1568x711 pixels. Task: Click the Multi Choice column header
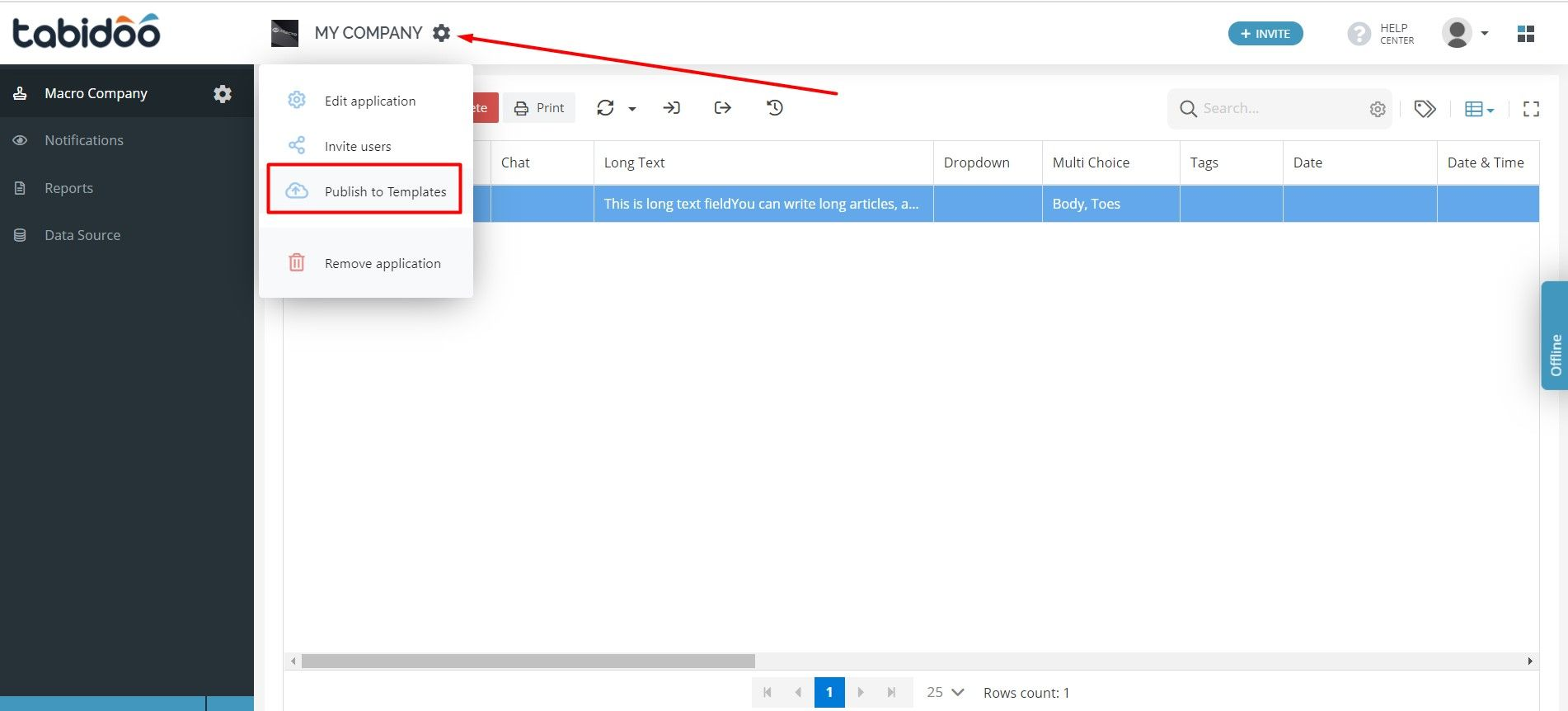coord(1111,162)
